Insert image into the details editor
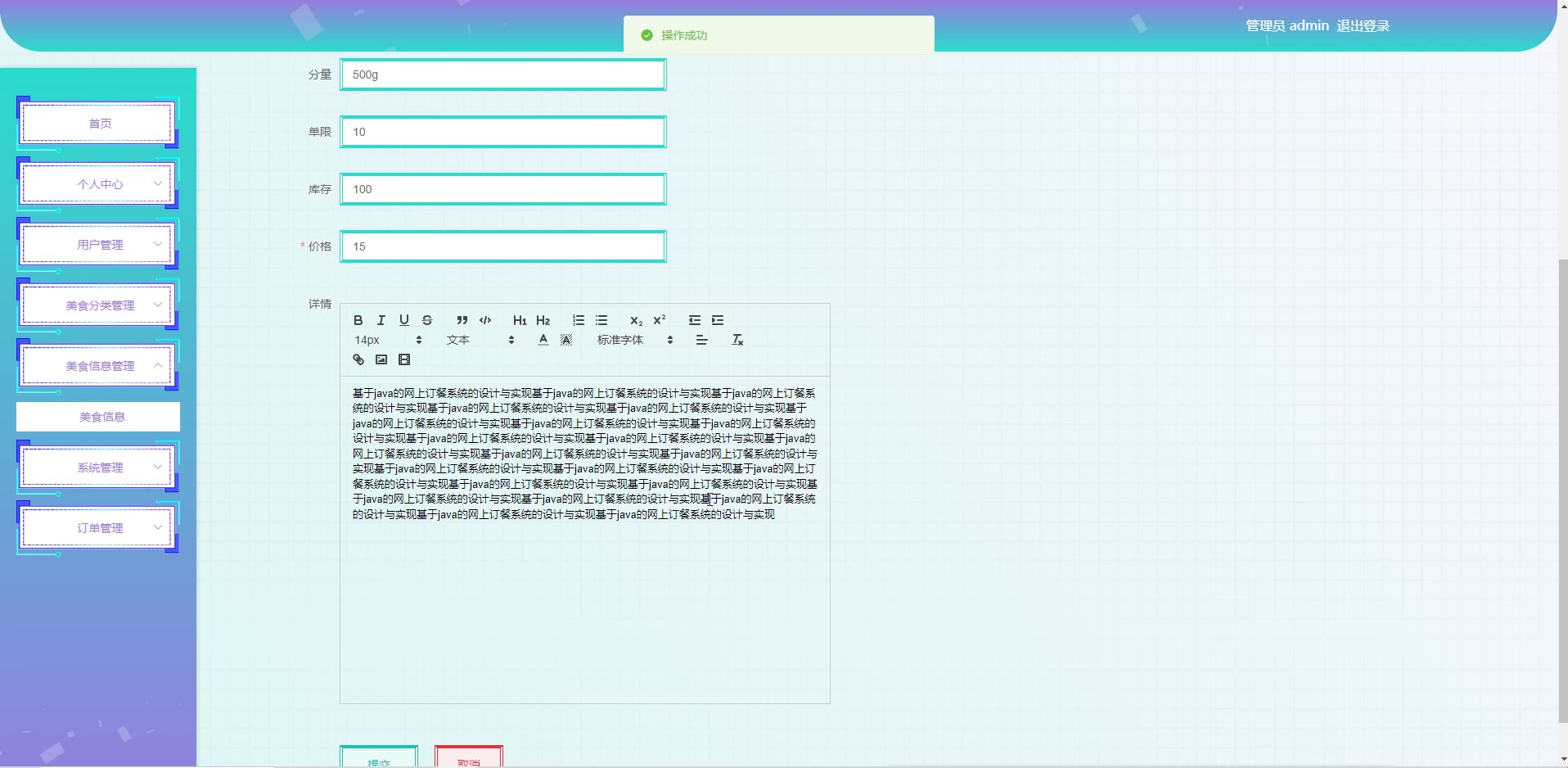Viewport: 1568px width, 768px height. coord(381,359)
